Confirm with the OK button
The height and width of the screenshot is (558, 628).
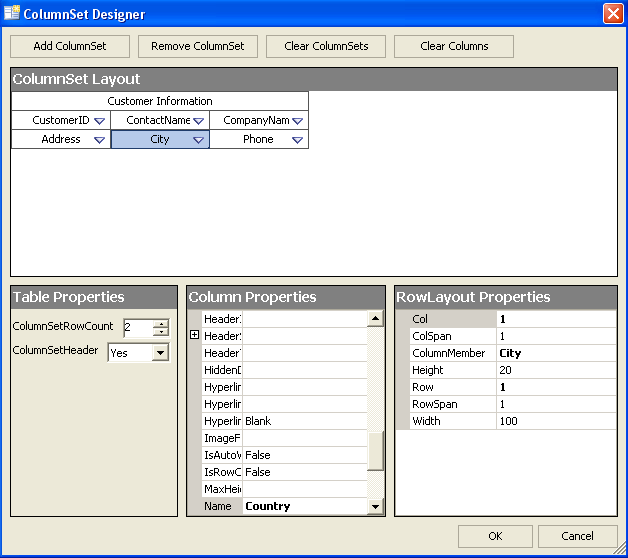tap(495, 536)
